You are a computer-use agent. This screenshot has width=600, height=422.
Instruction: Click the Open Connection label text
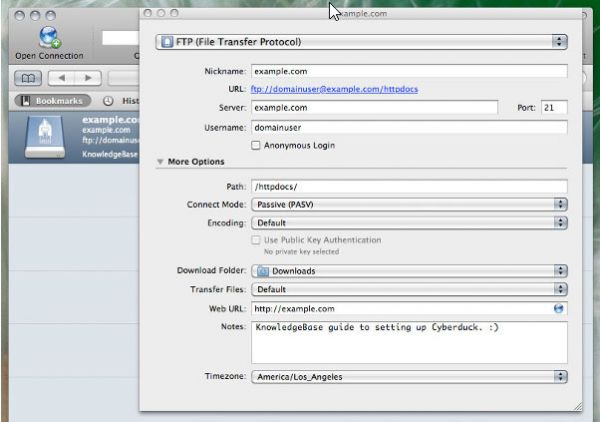click(x=49, y=56)
